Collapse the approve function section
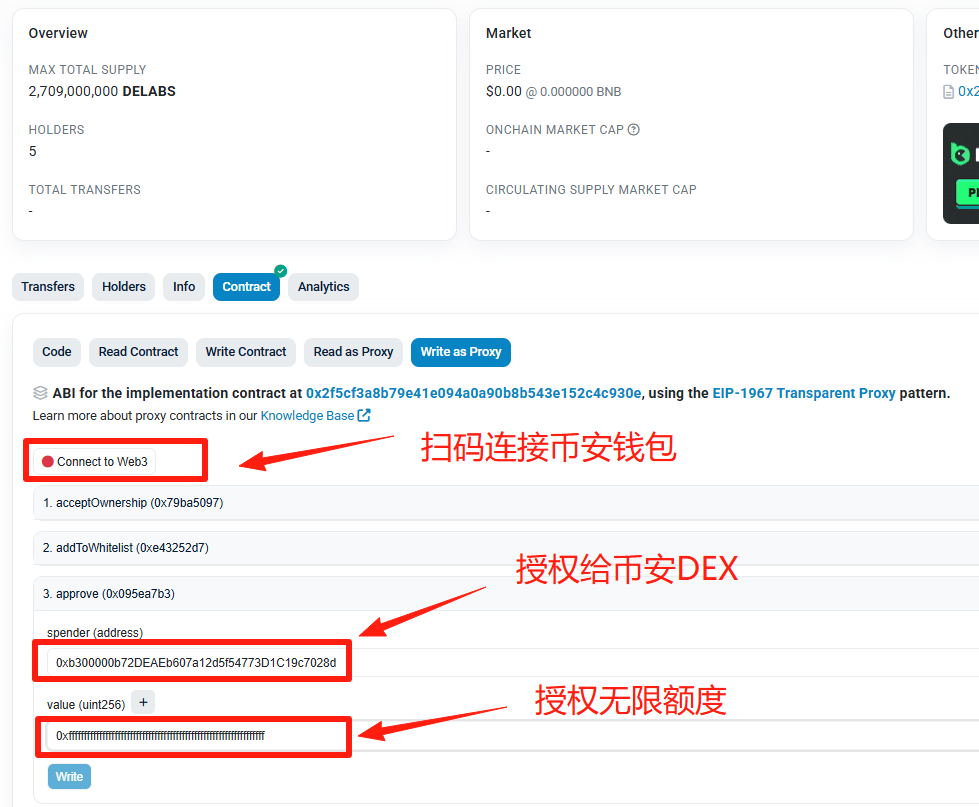Image resolution: width=979 pixels, height=807 pixels. click(x=506, y=594)
